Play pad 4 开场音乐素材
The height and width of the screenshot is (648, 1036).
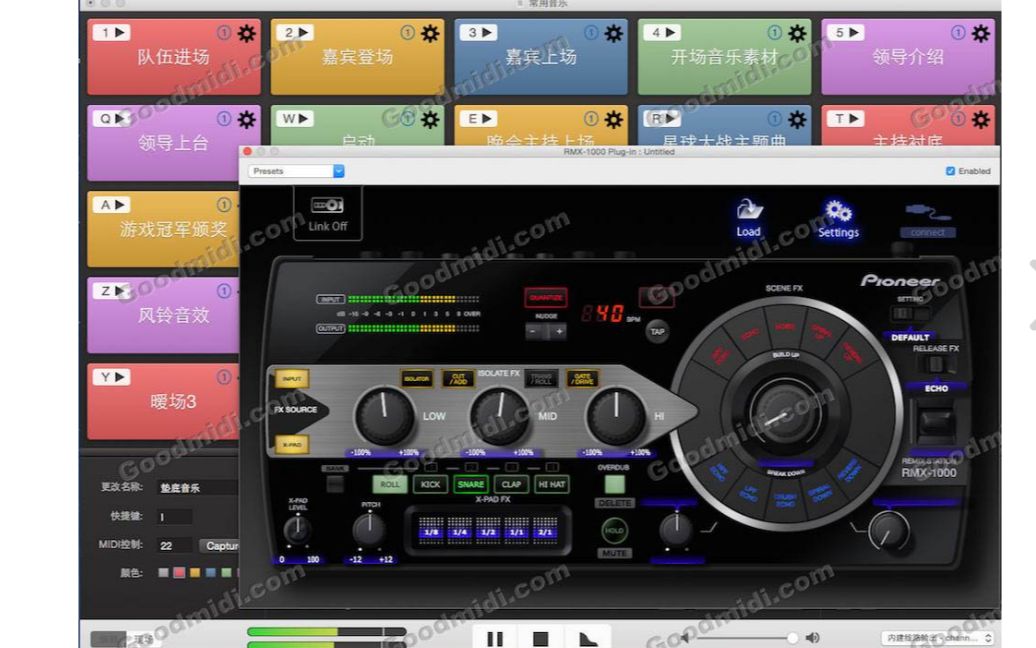tap(663, 32)
